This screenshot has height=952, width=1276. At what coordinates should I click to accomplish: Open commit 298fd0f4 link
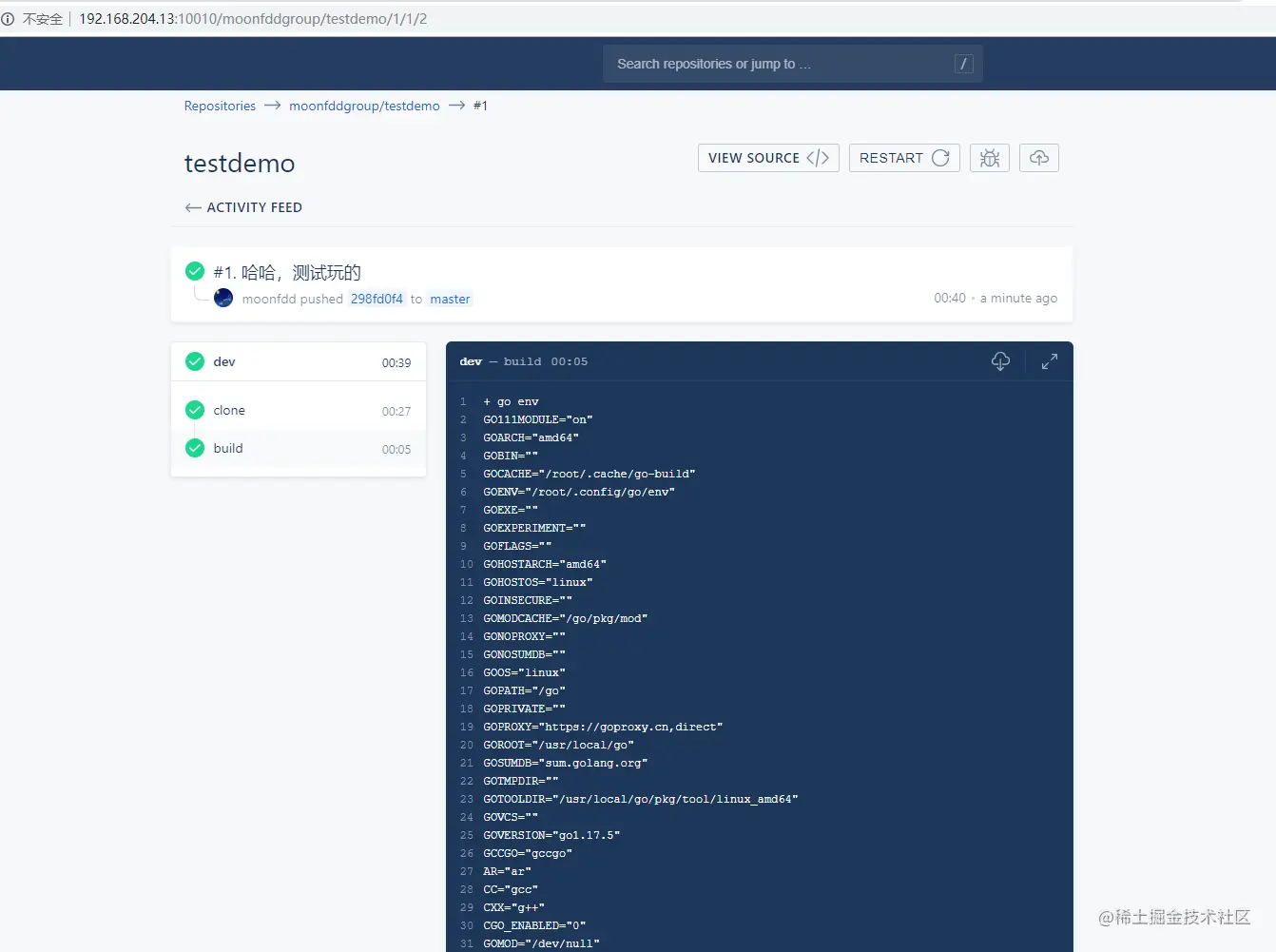click(377, 299)
